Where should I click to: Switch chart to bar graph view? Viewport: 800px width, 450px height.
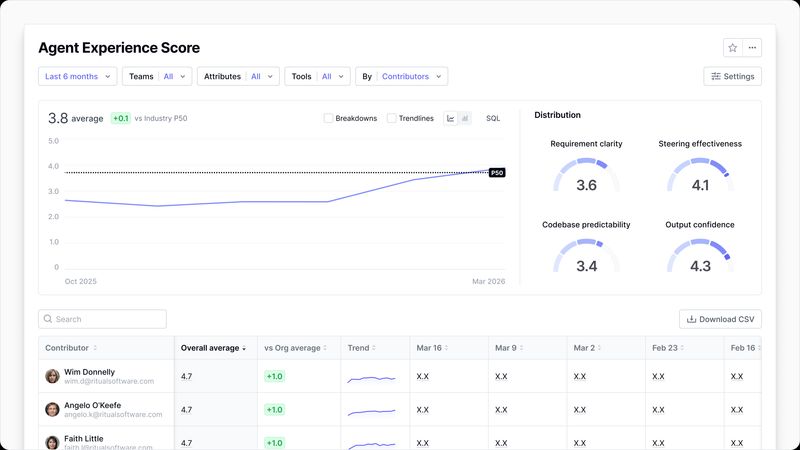pyautogui.click(x=465, y=118)
